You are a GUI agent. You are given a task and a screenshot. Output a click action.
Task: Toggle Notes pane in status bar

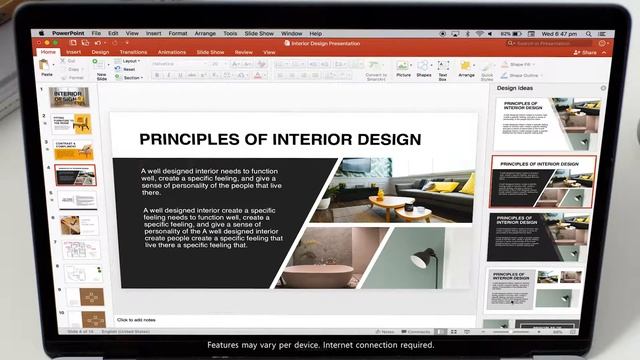[x=385, y=332]
